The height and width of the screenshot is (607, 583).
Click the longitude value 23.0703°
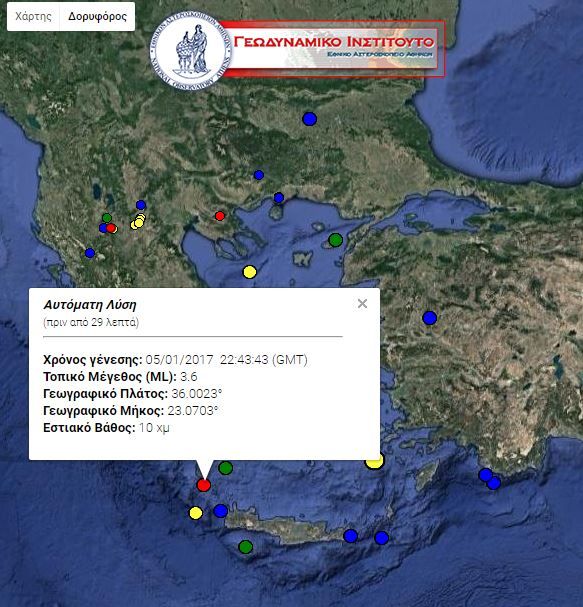(x=193, y=411)
